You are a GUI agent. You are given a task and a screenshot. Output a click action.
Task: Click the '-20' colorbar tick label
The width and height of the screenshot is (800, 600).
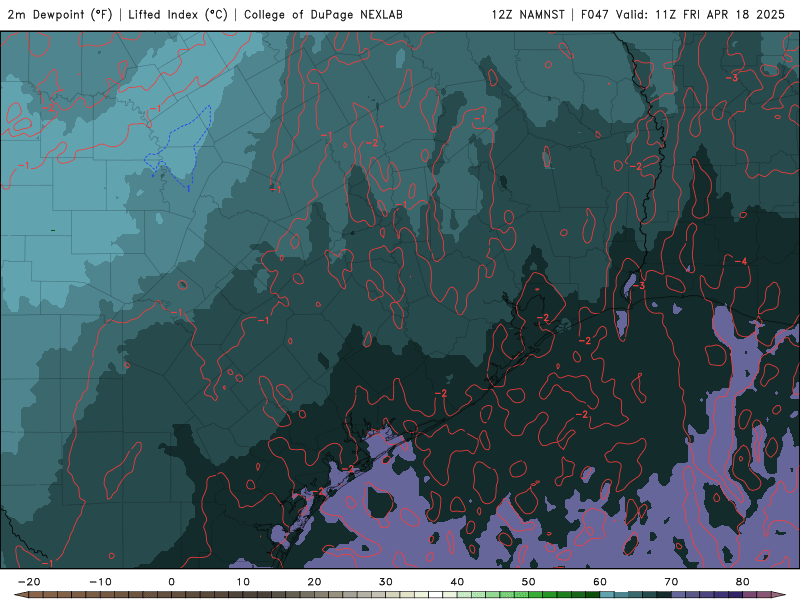29,582
